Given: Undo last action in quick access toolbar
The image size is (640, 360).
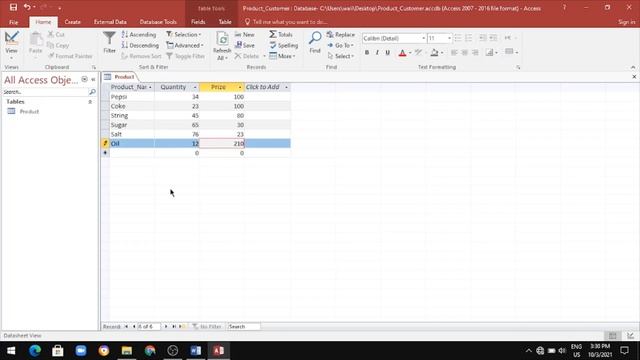Looking at the screenshot, I should (27, 7).
